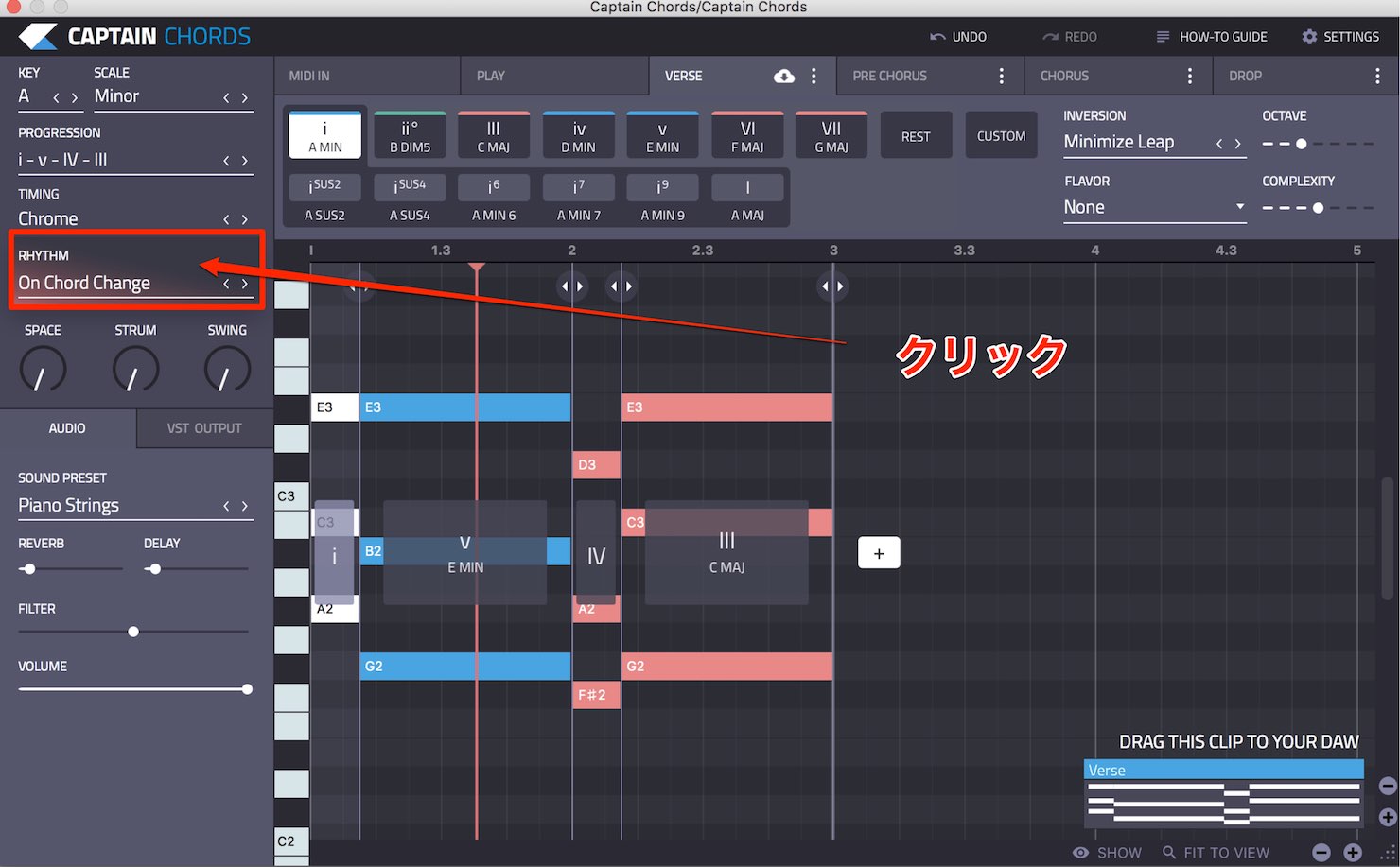The image size is (1400, 867).
Task: Advance Scale with right arrow
Action: coord(245,97)
